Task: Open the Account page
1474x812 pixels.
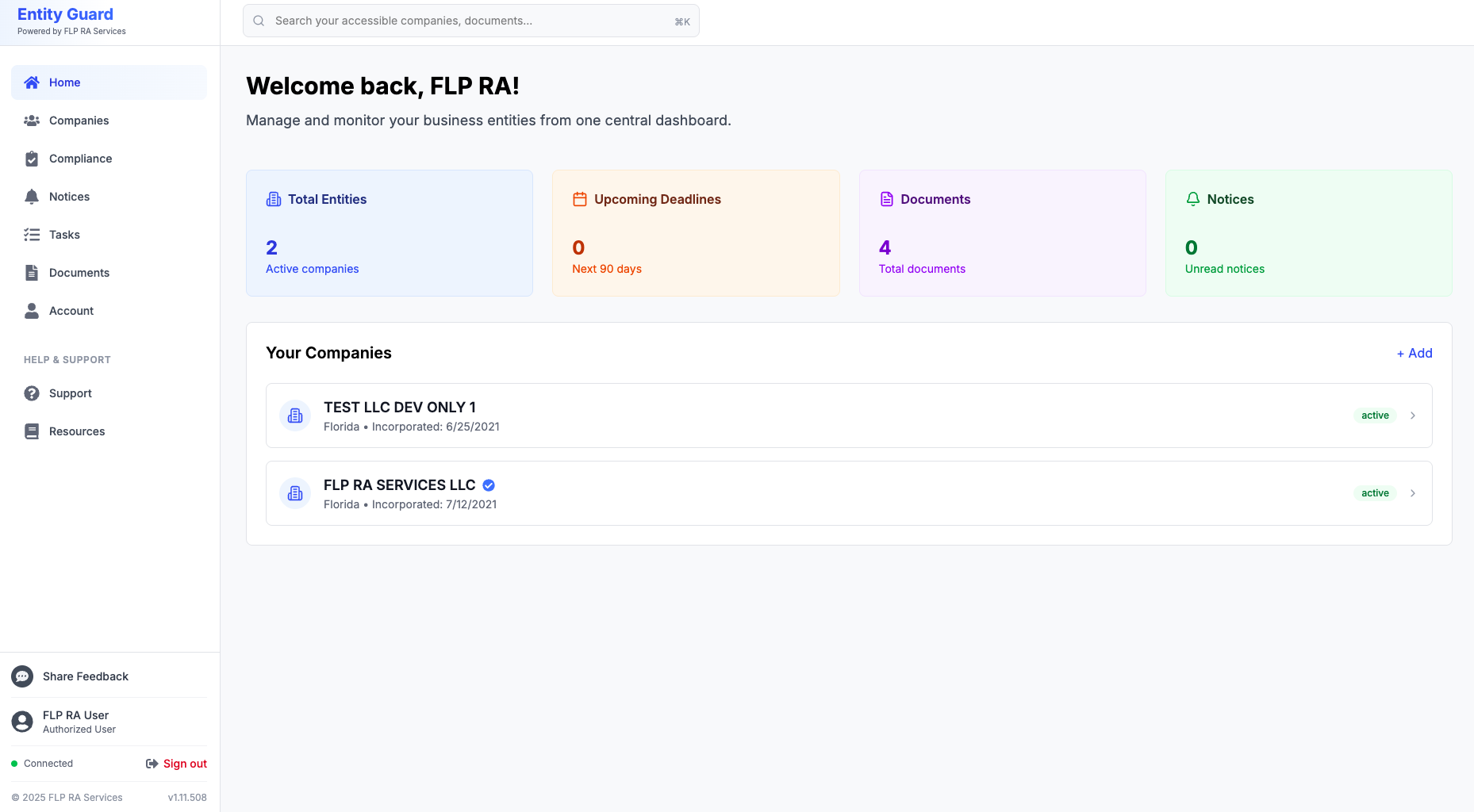Action: coord(109,311)
